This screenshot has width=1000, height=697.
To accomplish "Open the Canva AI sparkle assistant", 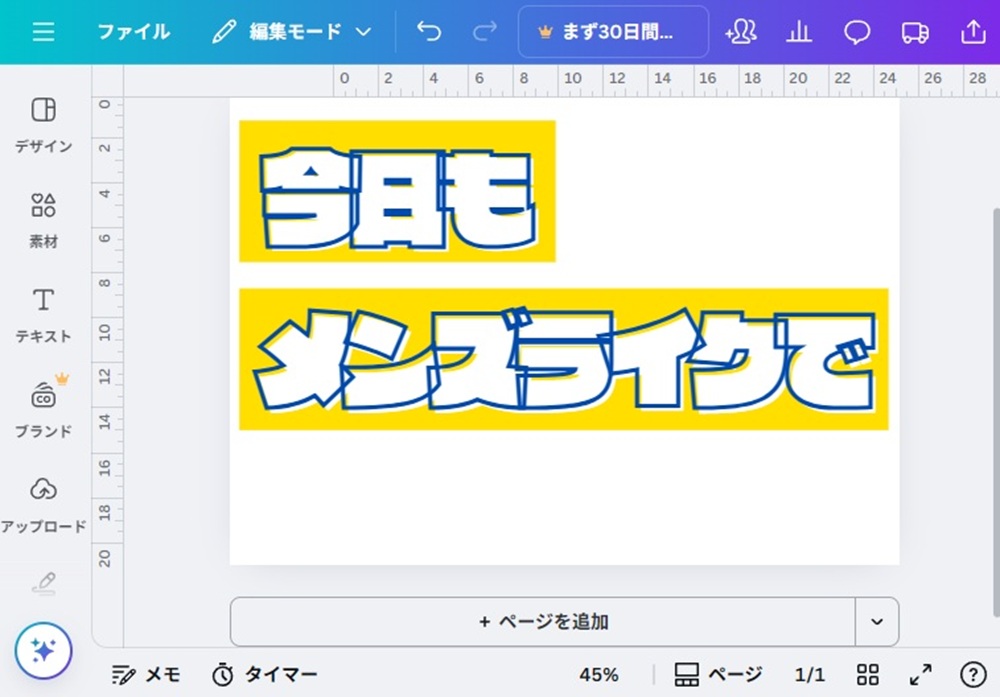I will [43, 650].
